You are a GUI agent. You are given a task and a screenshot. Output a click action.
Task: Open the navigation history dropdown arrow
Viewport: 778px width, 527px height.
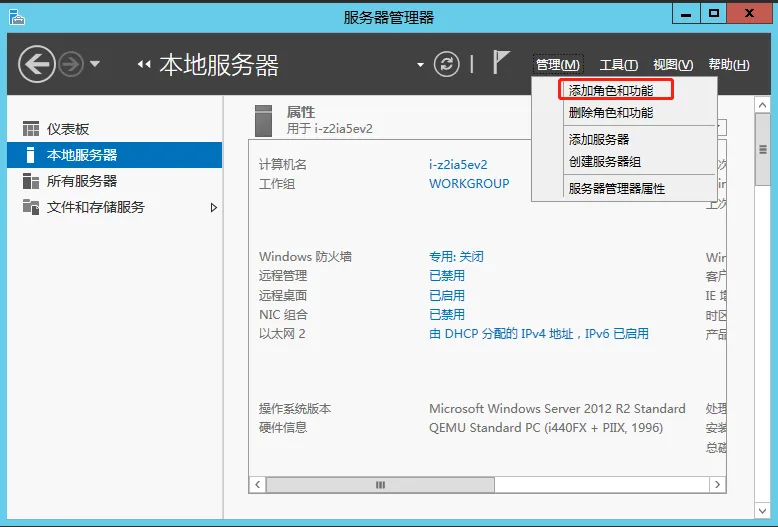pos(95,65)
